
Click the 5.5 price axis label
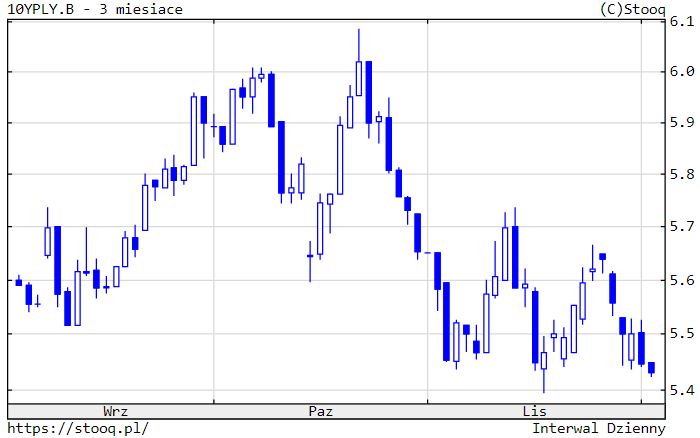point(681,333)
